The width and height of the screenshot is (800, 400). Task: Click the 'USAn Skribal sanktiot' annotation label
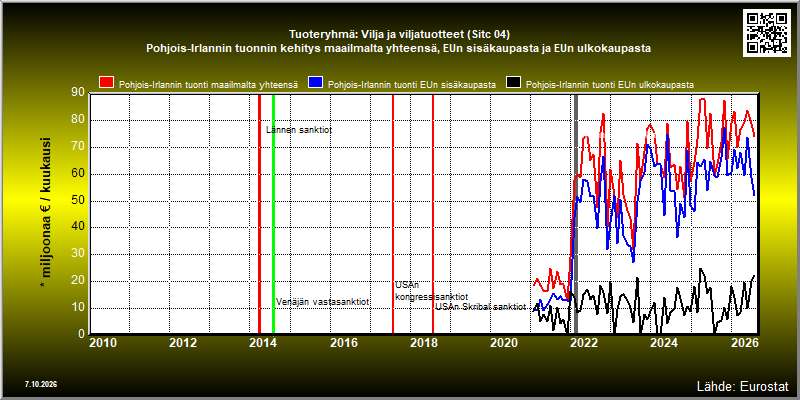click(480, 307)
